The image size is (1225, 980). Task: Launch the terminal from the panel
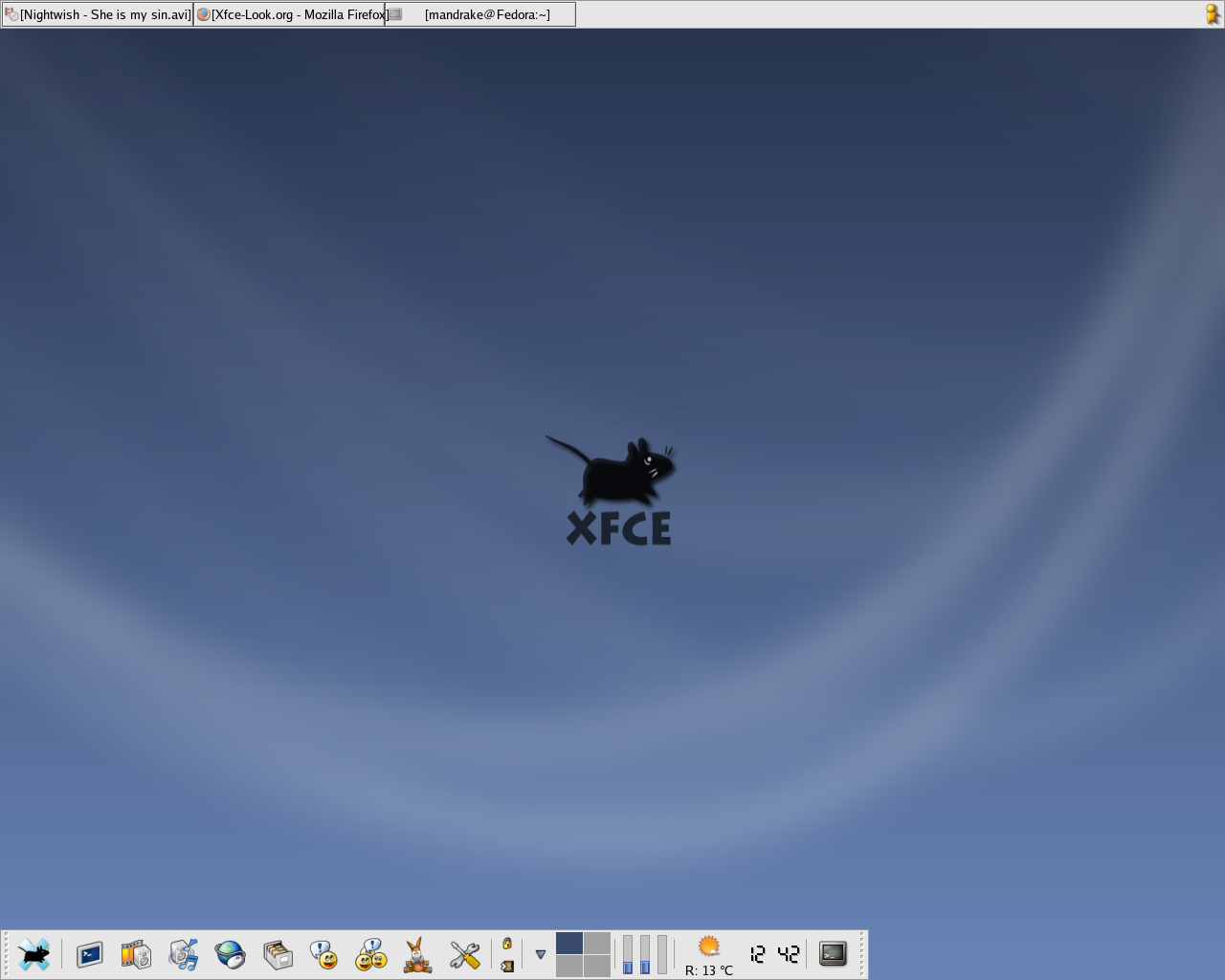pyautogui.click(x=90, y=954)
